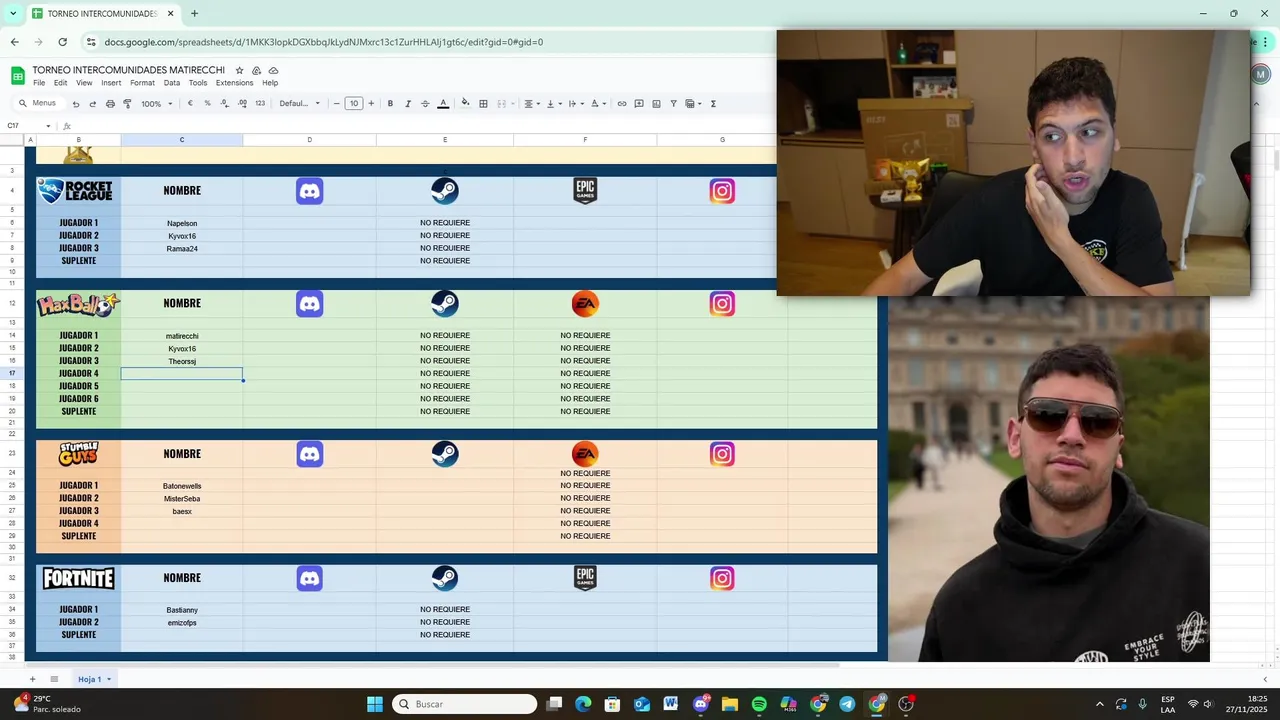Select cell containing Batonewells
The height and width of the screenshot is (720, 1280).
(182, 486)
